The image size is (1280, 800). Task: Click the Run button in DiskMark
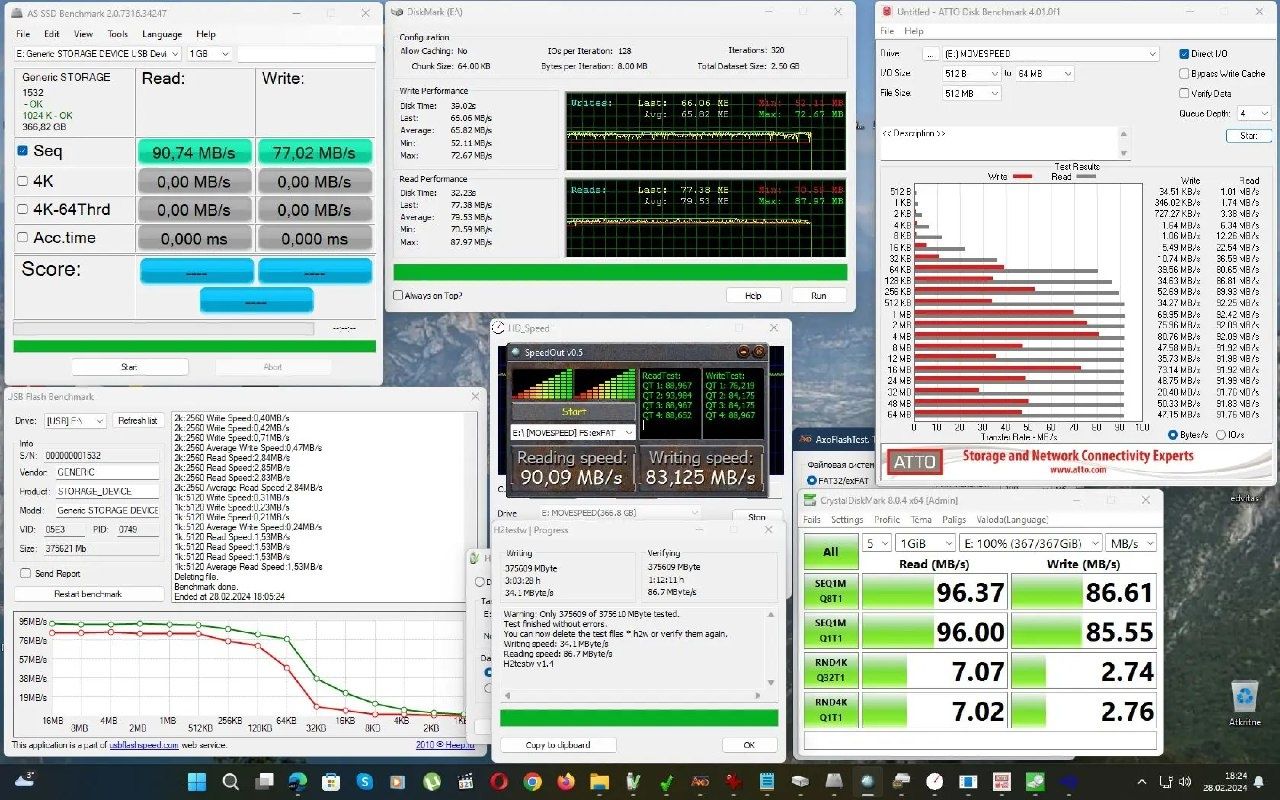[819, 296]
